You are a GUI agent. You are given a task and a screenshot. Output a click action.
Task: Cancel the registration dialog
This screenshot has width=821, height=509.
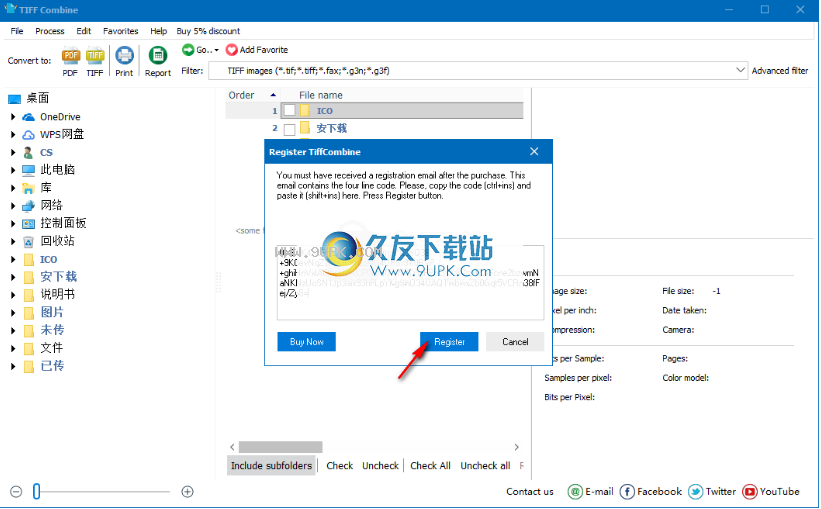[515, 341]
